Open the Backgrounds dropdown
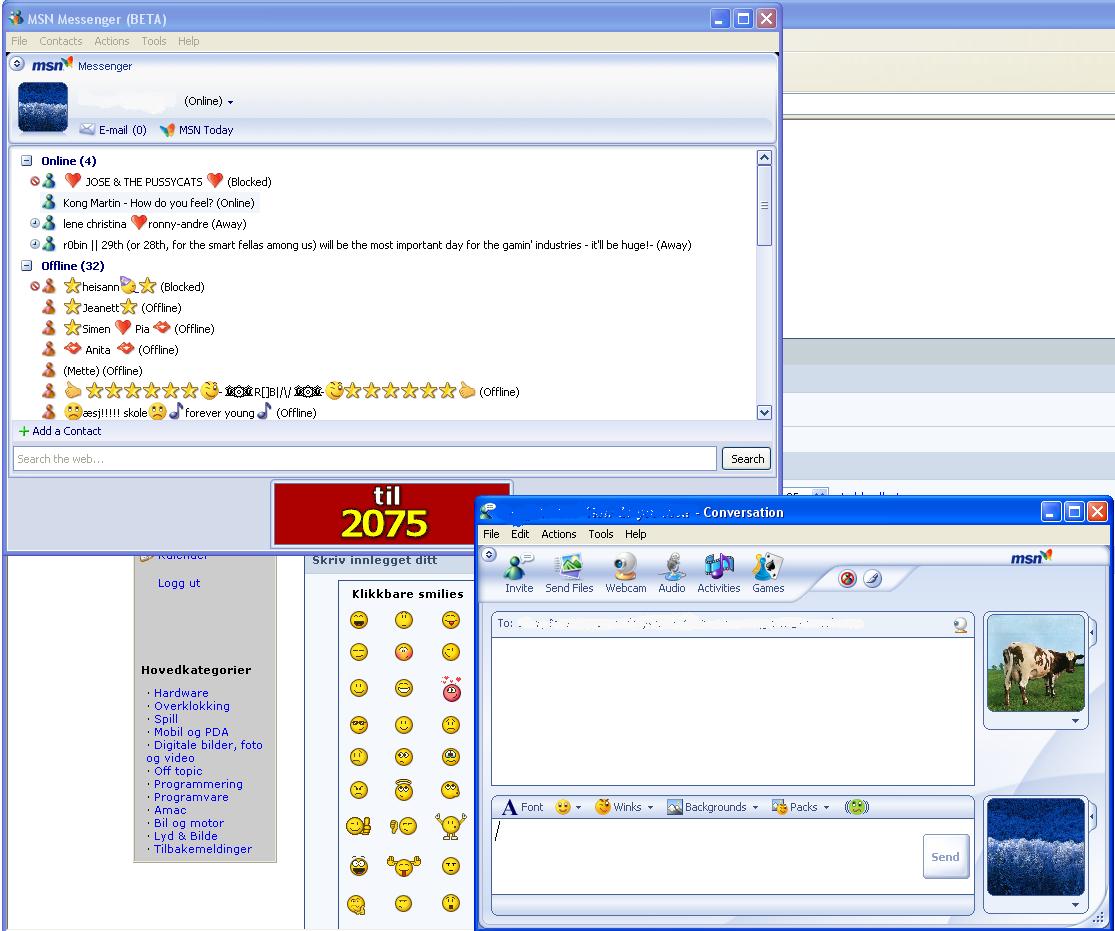 pyautogui.click(x=755, y=808)
